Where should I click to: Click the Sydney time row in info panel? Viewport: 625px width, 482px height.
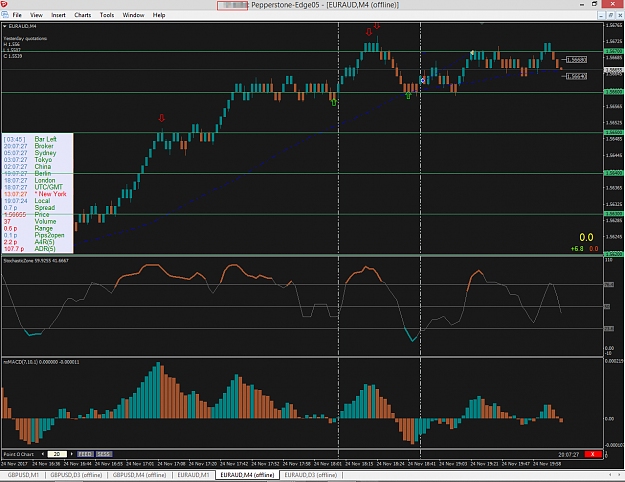[x=30, y=153]
